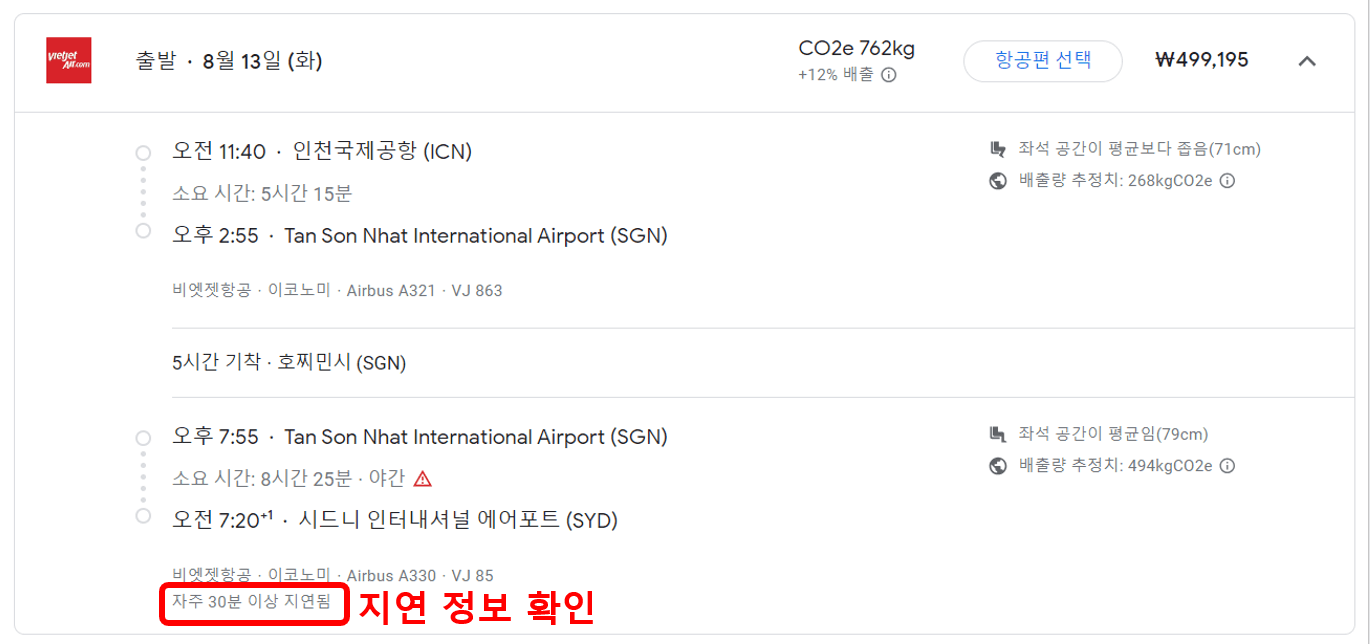Click the info icon next to '+12% 배출'
This screenshot has height=644, width=1370.
click(x=889, y=73)
